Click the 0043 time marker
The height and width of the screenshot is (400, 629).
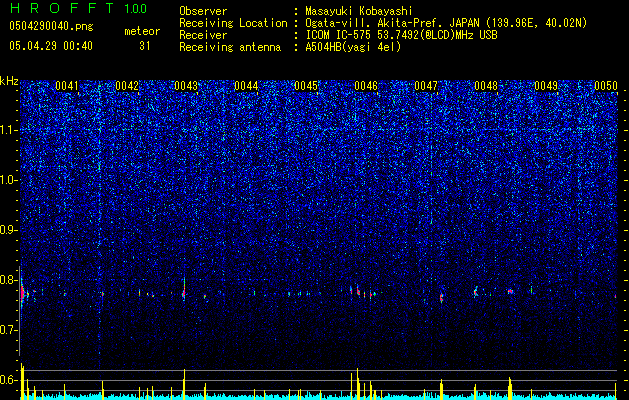pyautogui.click(x=186, y=86)
